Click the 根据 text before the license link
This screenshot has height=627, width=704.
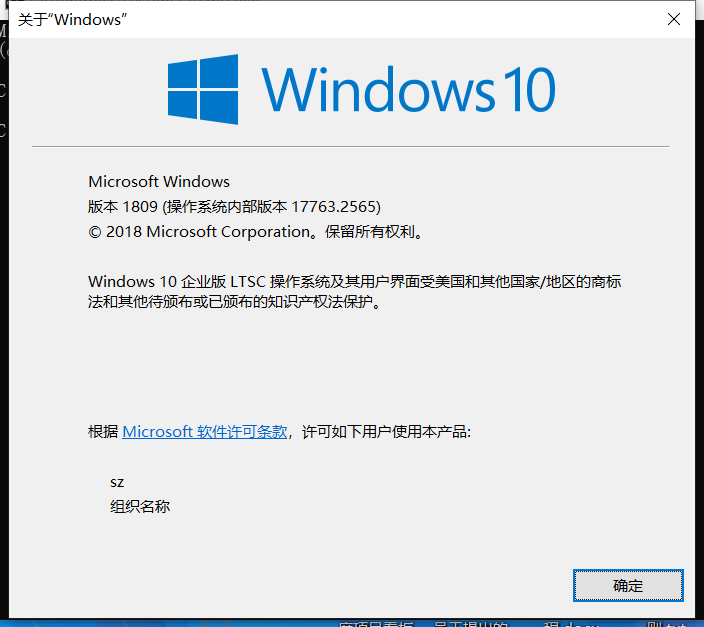click(103, 432)
